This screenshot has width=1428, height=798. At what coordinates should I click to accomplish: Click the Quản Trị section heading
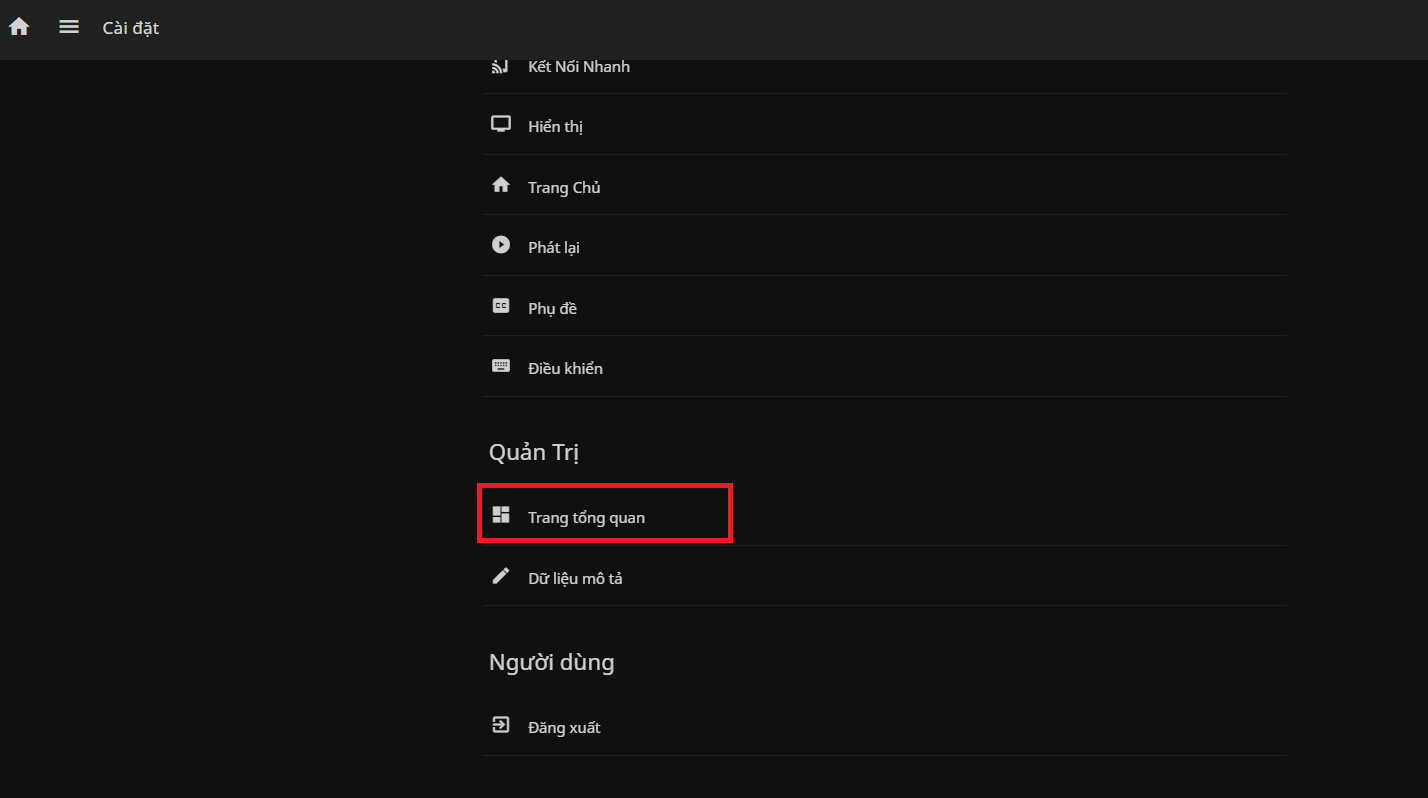[x=534, y=453]
